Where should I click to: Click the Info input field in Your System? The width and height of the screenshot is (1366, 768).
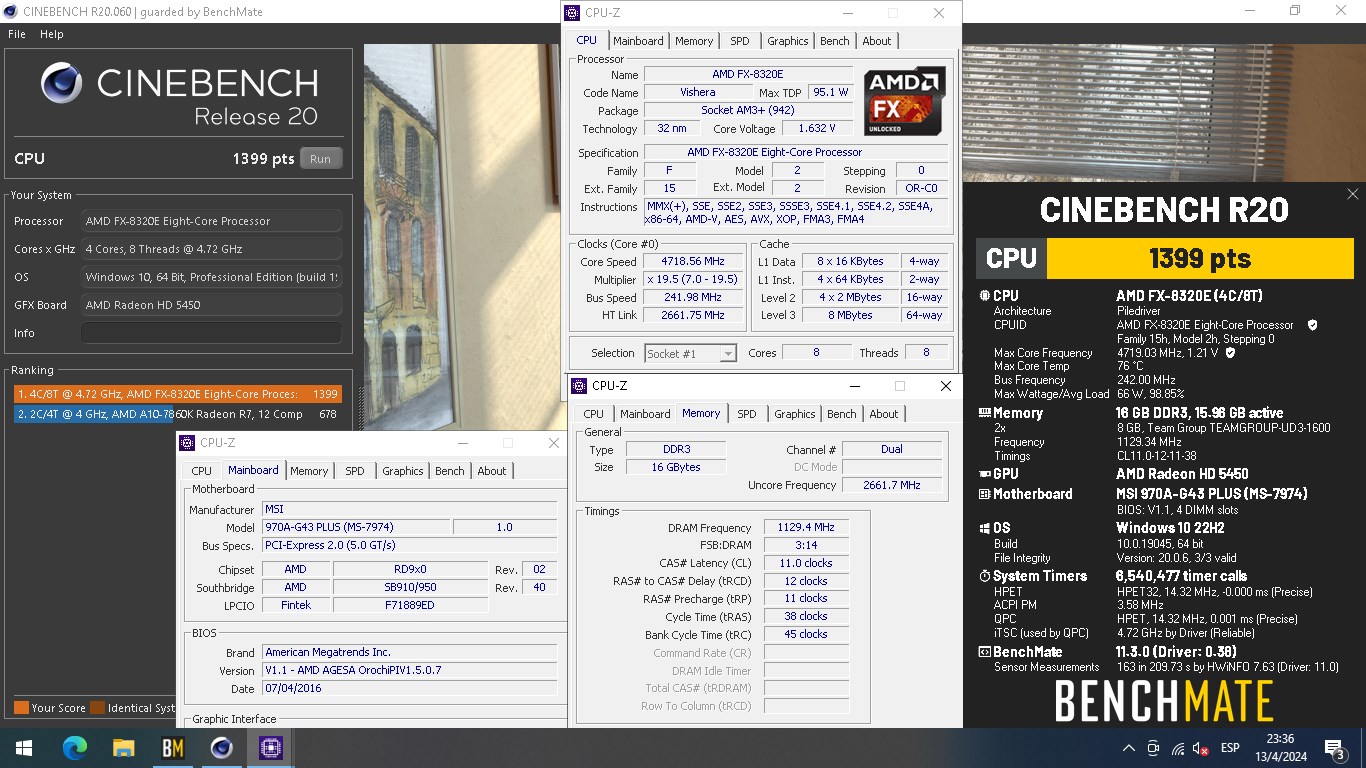(x=211, y=333)
